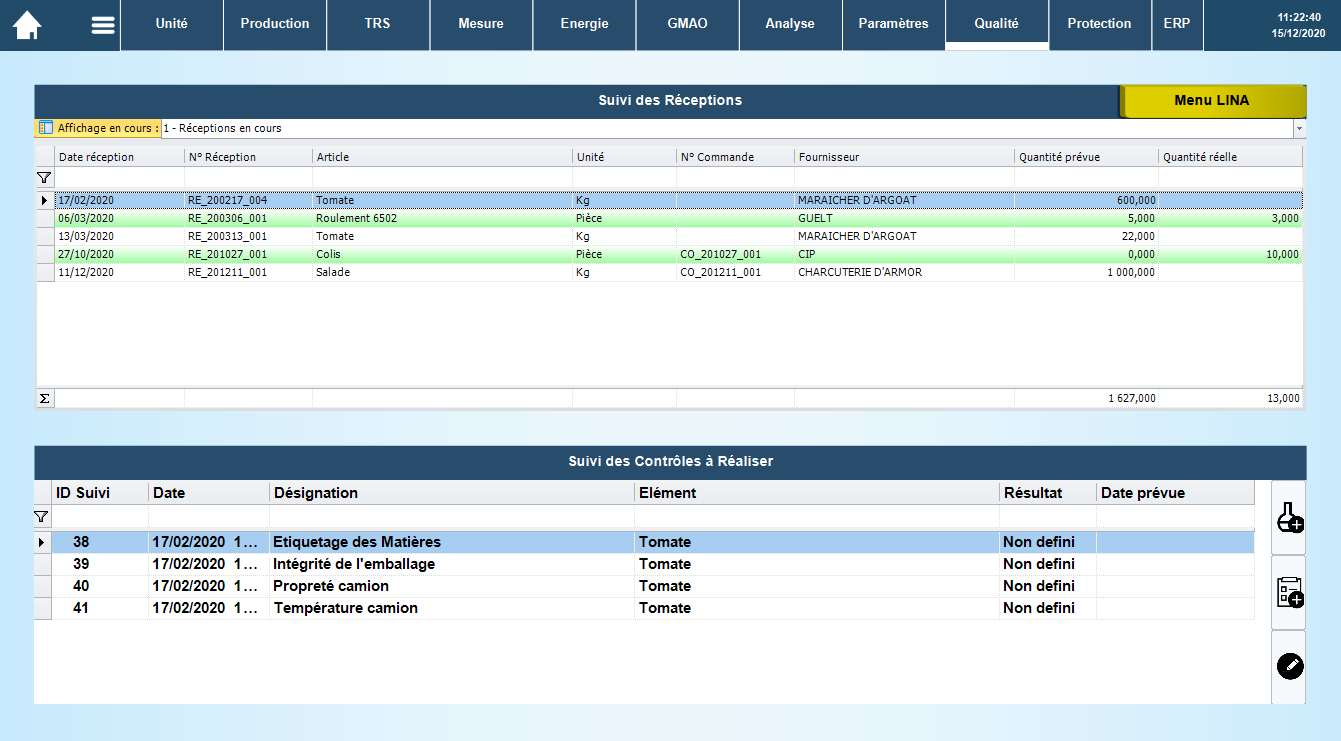The height and width of the screenshot is (741, 1341).
Task: Click planned quantity 1 000,000
Action: click(1131, 272)
